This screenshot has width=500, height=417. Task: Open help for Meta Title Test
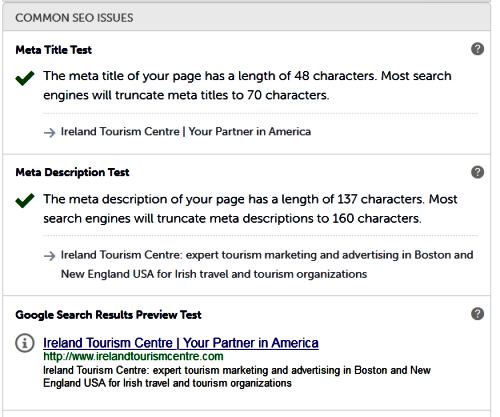[477, 49]
